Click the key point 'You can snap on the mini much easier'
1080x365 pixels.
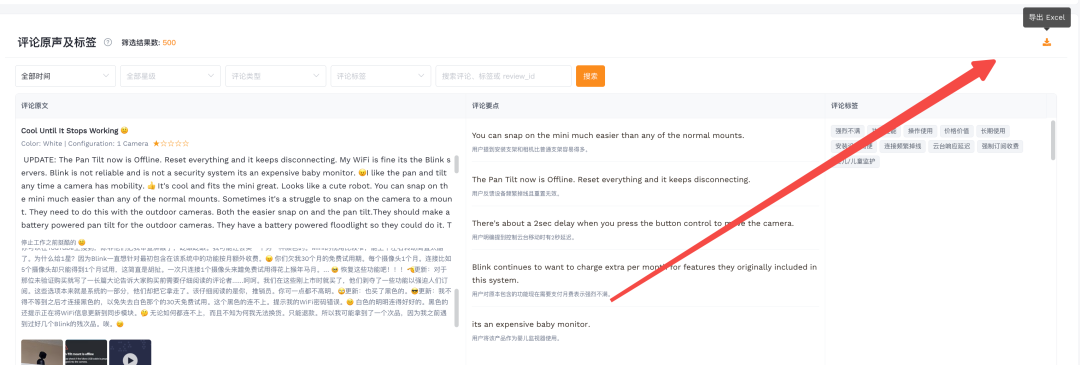(608, 135)
